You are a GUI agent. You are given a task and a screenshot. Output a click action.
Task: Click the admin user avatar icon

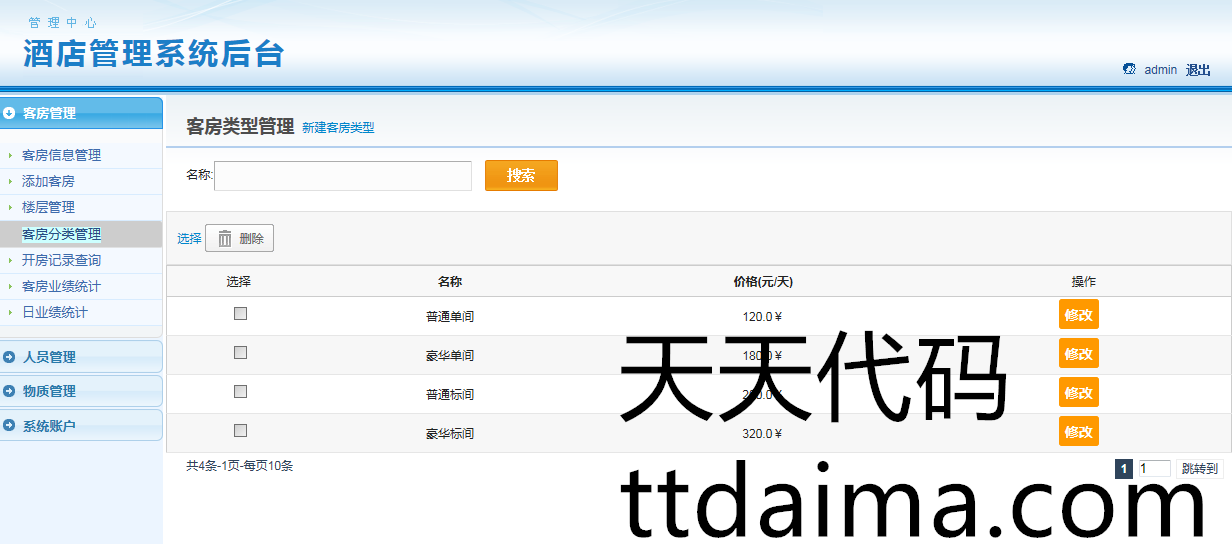pyautogui.click(x=1129, y=69)
